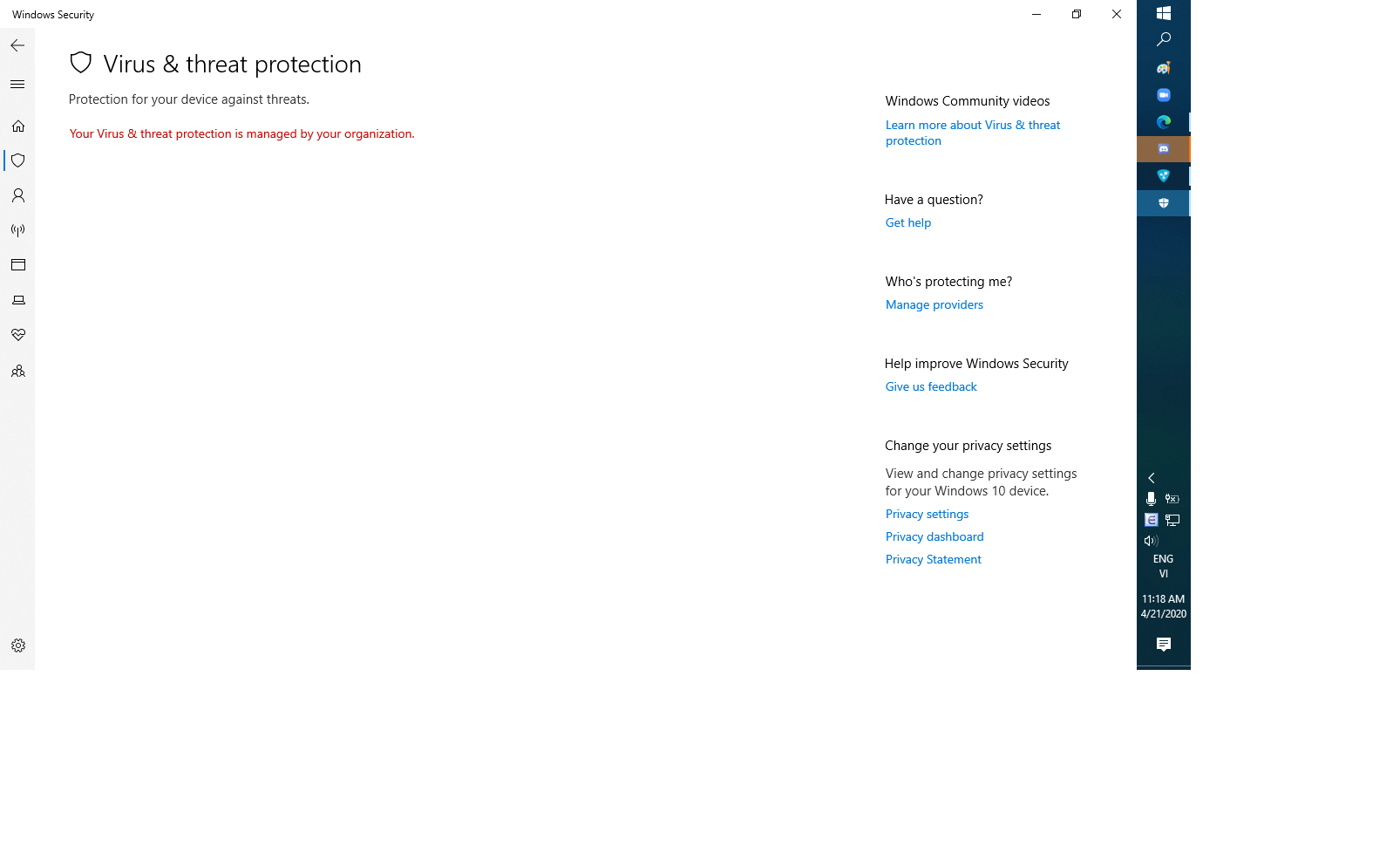1400x867 pixels.
Task: Open Firewall & network protection in the sidebar
Action: click(17, 230)
